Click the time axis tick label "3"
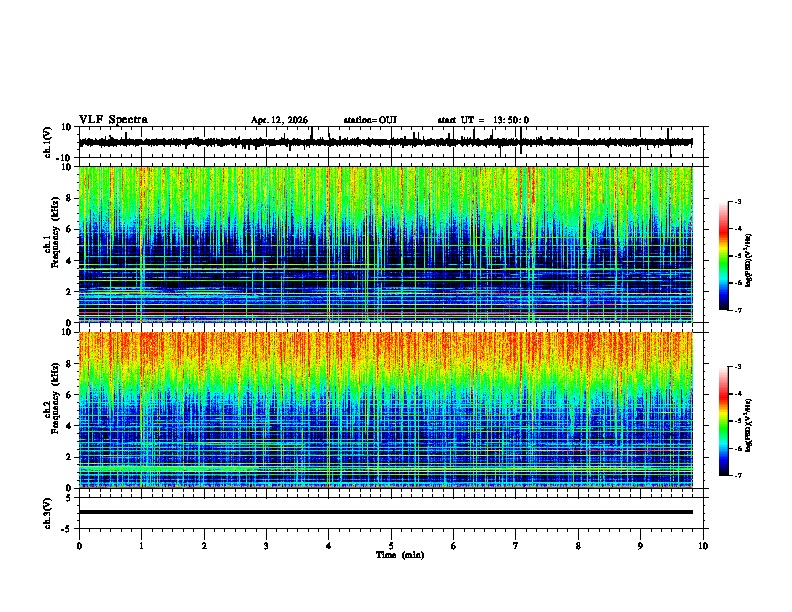 coord(266,546)
